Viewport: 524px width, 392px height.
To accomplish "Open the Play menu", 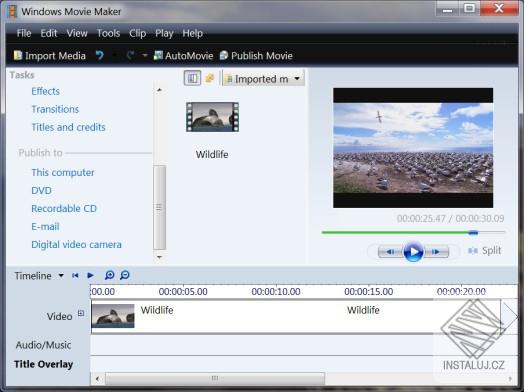I will point(164,33).
